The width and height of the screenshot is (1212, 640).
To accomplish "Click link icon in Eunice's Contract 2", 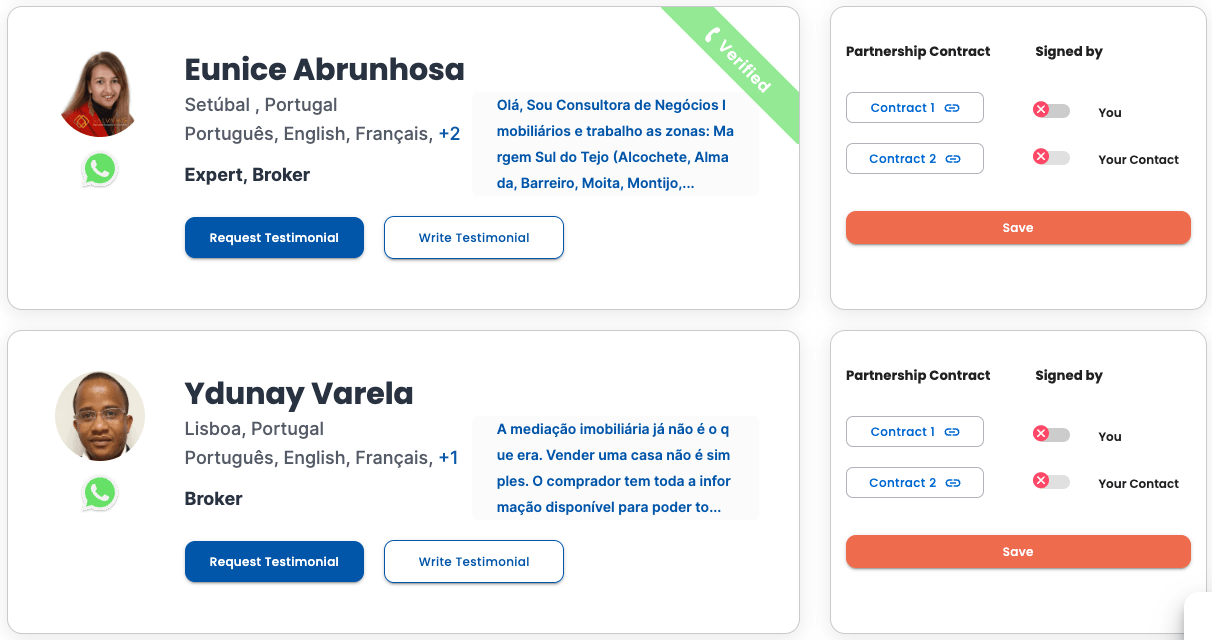I will 953,159.
